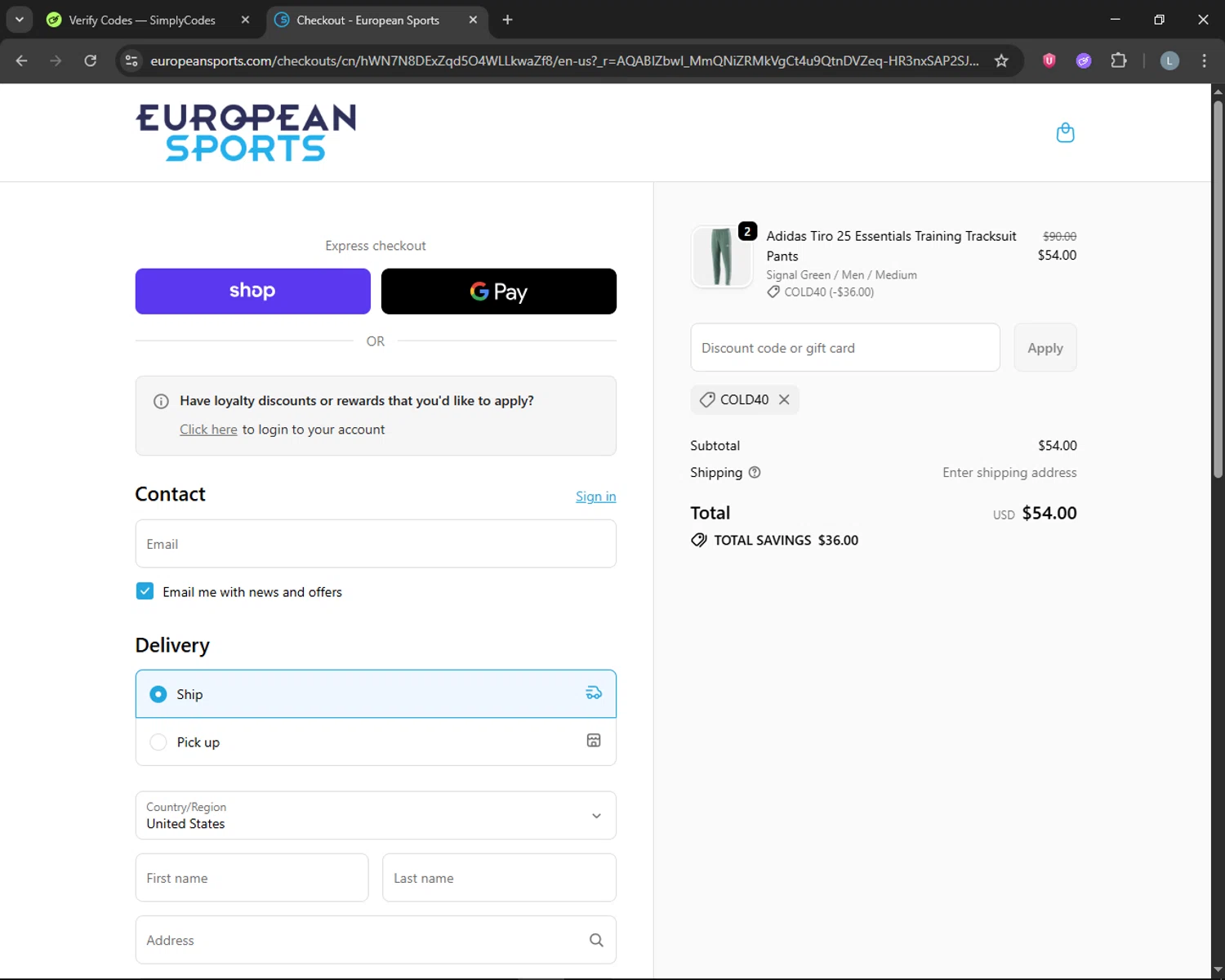Pay with Google Pay button
The image size is (1225, 980).
click(x=499, y=292)
